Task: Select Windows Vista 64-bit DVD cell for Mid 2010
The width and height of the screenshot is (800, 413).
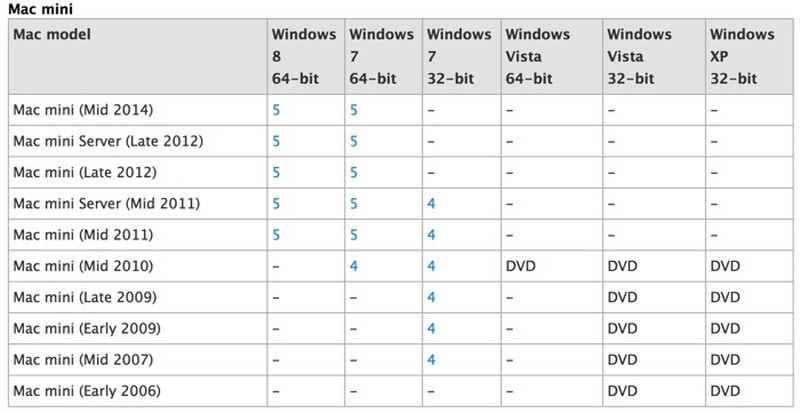Action: click(522, 266)
